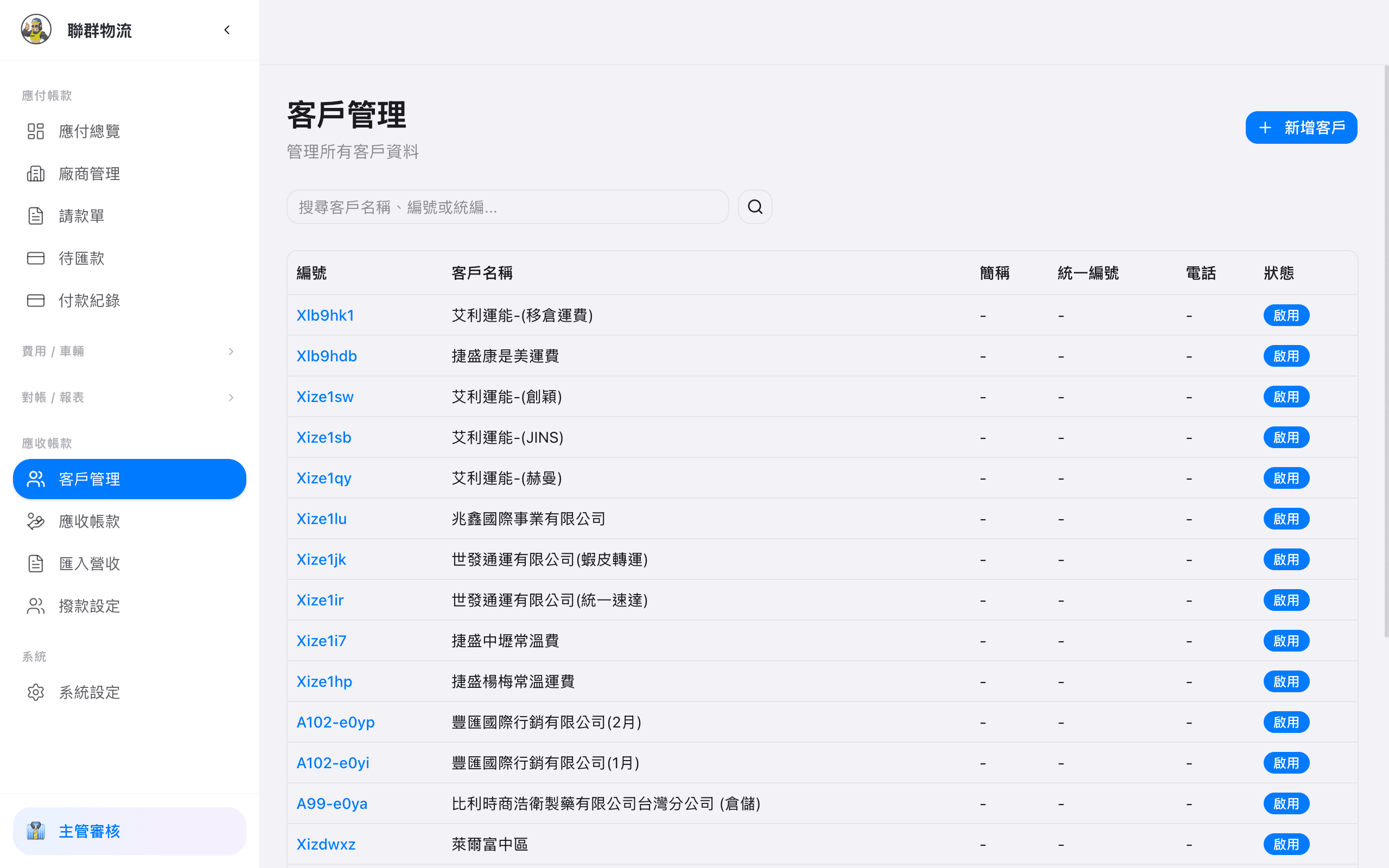Toggle 啟用 status for 萊爾富中區
Screen dimensions: 1389x868
1286,844
